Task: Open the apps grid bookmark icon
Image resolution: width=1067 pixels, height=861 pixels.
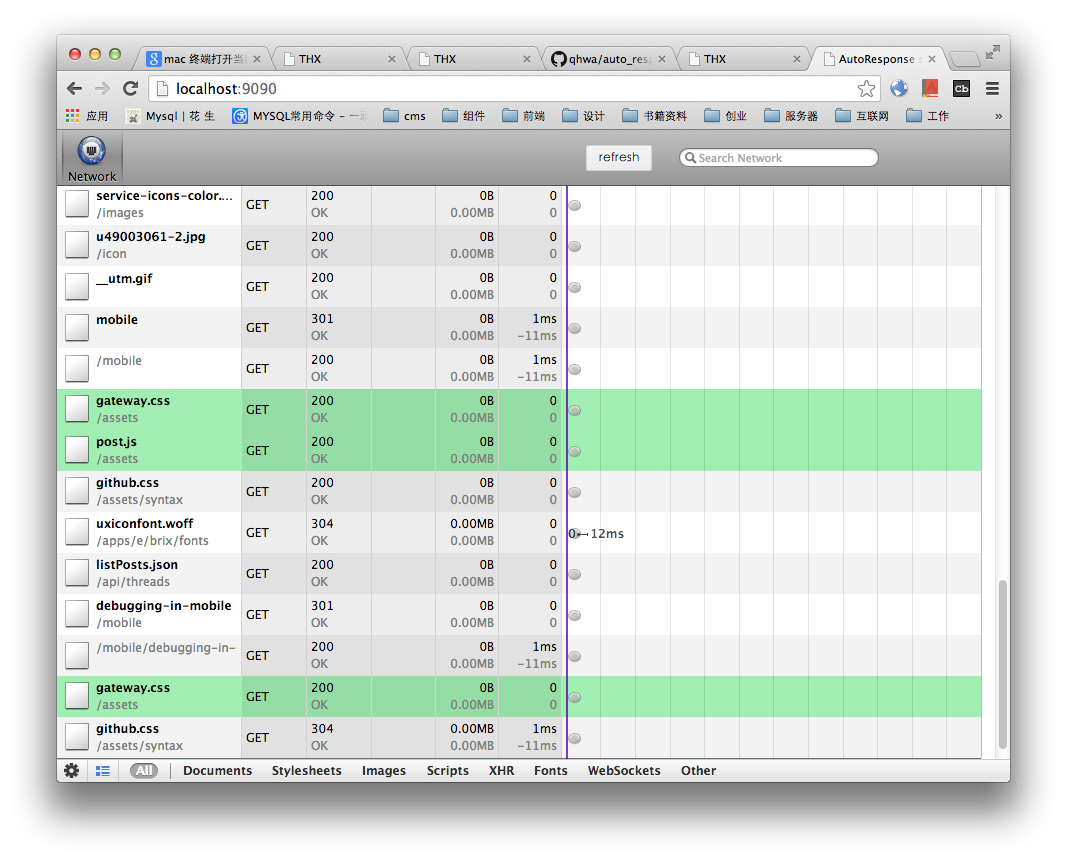Action: [x=73, y=116]
